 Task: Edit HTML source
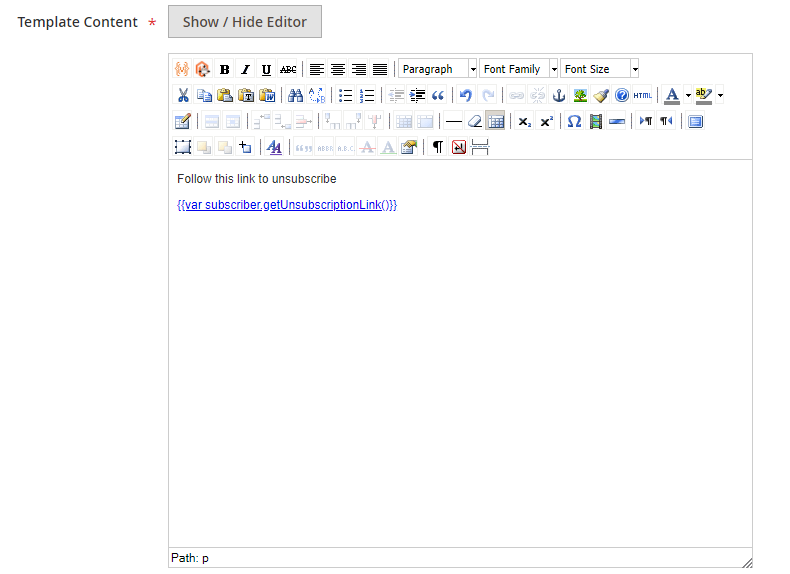tap(643, 95)
